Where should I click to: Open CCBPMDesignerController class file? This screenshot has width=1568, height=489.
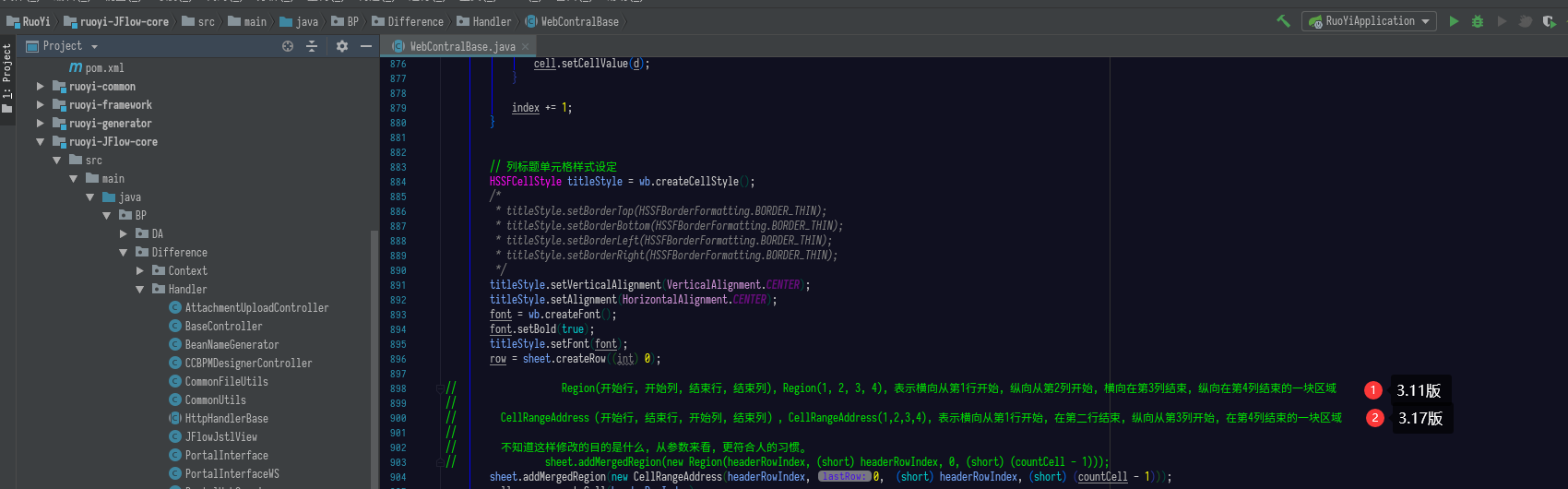tap(240, 364)
